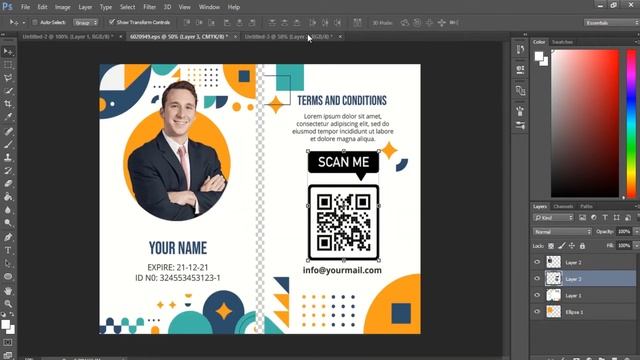Image resolution: width=640 pixels, height=360 pixels.
Task: Select the Eyedropper tool
Action: (x=8, y=117)
